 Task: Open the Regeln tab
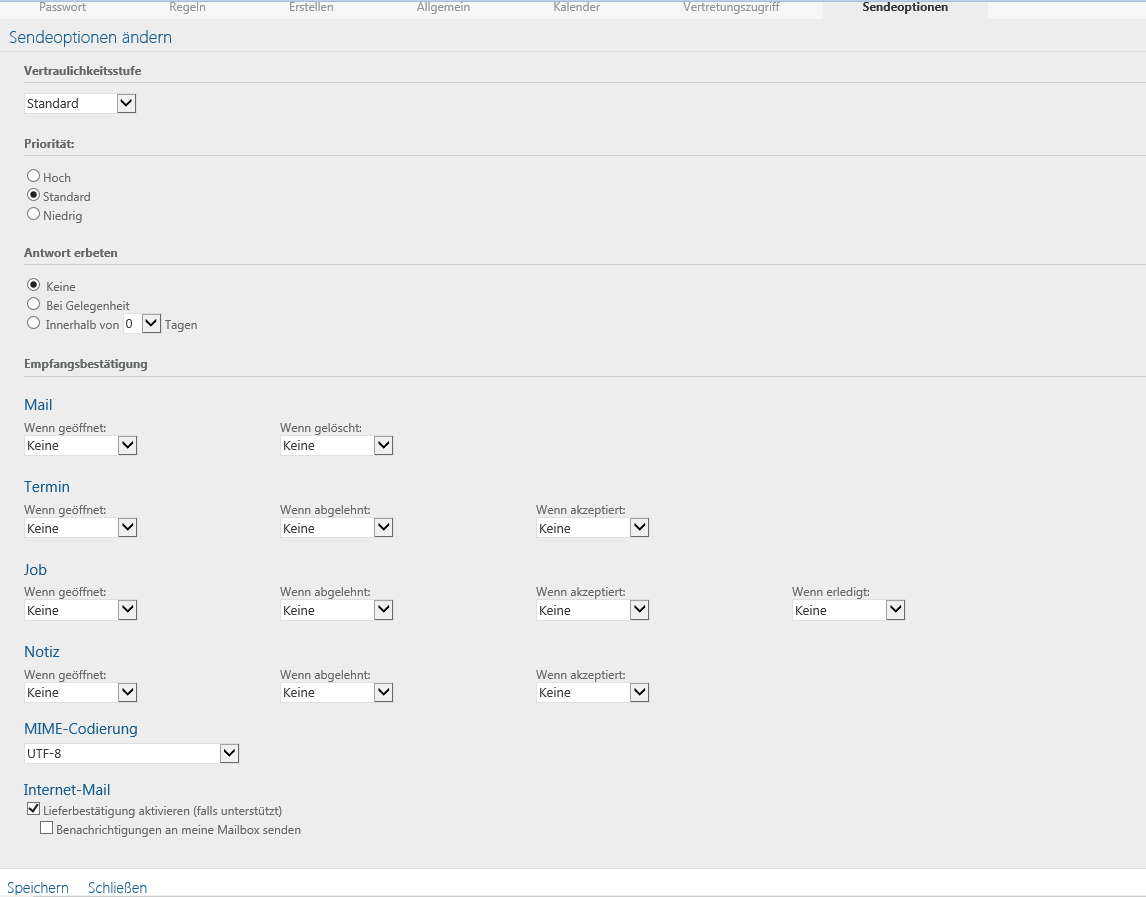187,7
